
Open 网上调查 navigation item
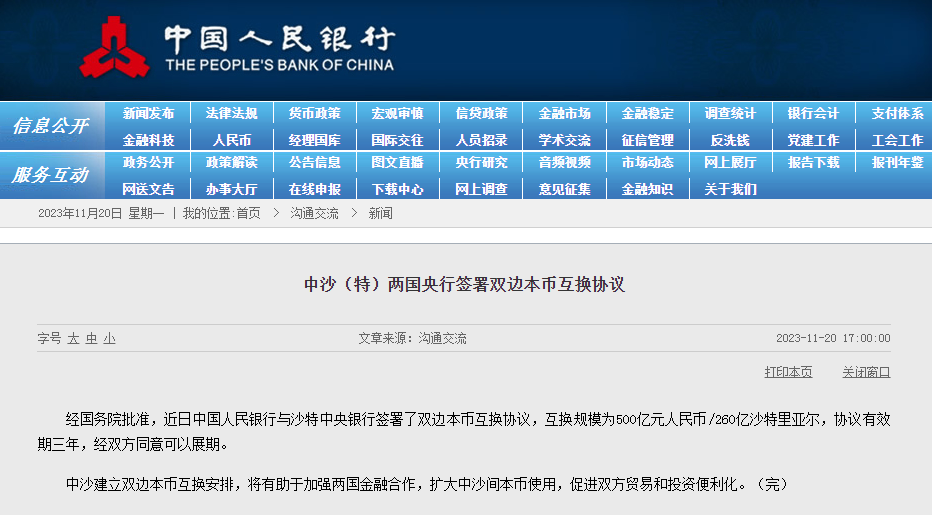coord(481,189)
